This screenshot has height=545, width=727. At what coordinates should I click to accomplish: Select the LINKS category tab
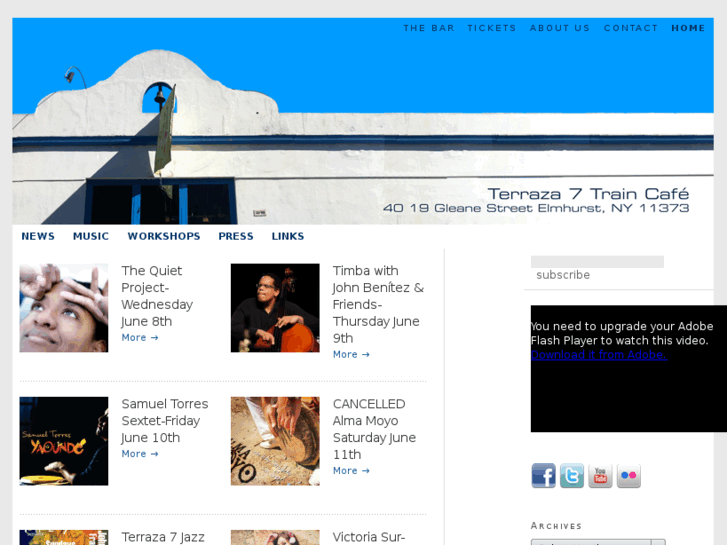point(288,236)
